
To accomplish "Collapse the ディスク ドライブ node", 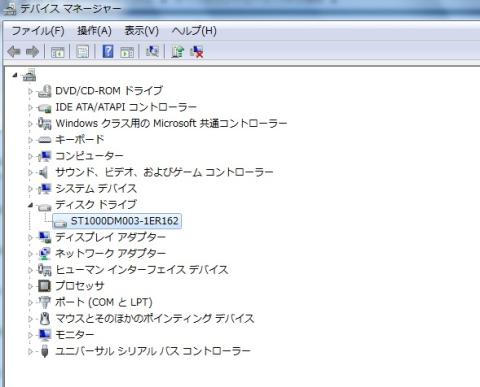I will coord(30,205).
